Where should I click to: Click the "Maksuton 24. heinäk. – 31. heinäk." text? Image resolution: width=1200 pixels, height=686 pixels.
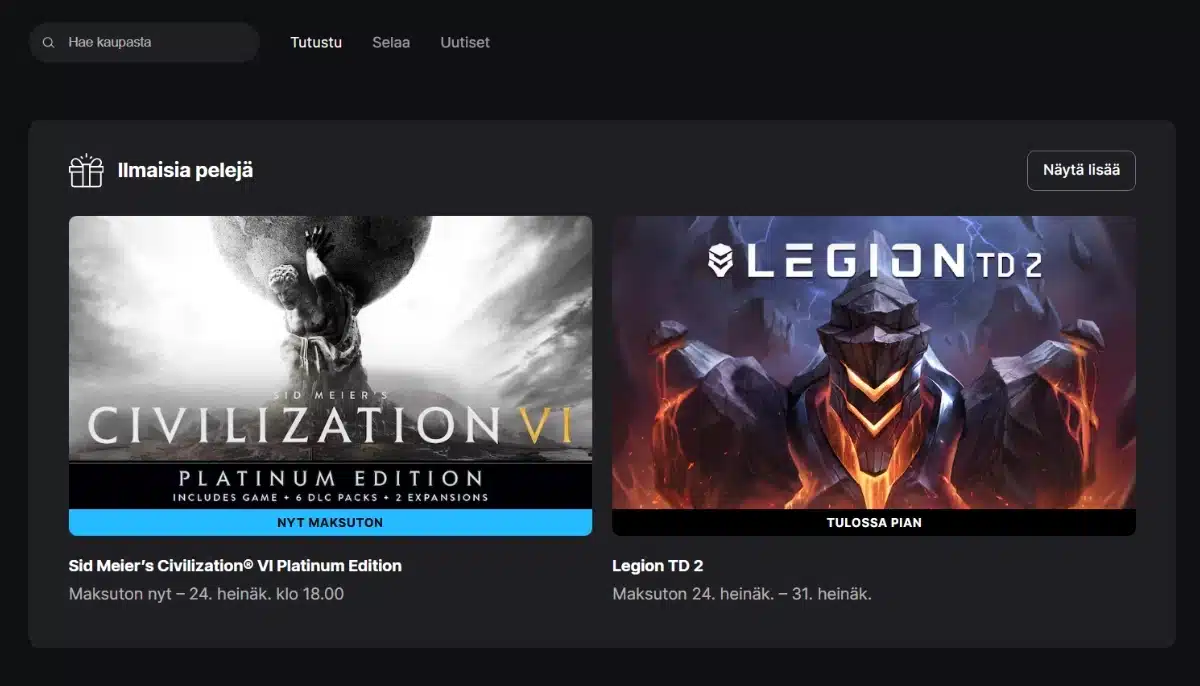click(741, 594)
